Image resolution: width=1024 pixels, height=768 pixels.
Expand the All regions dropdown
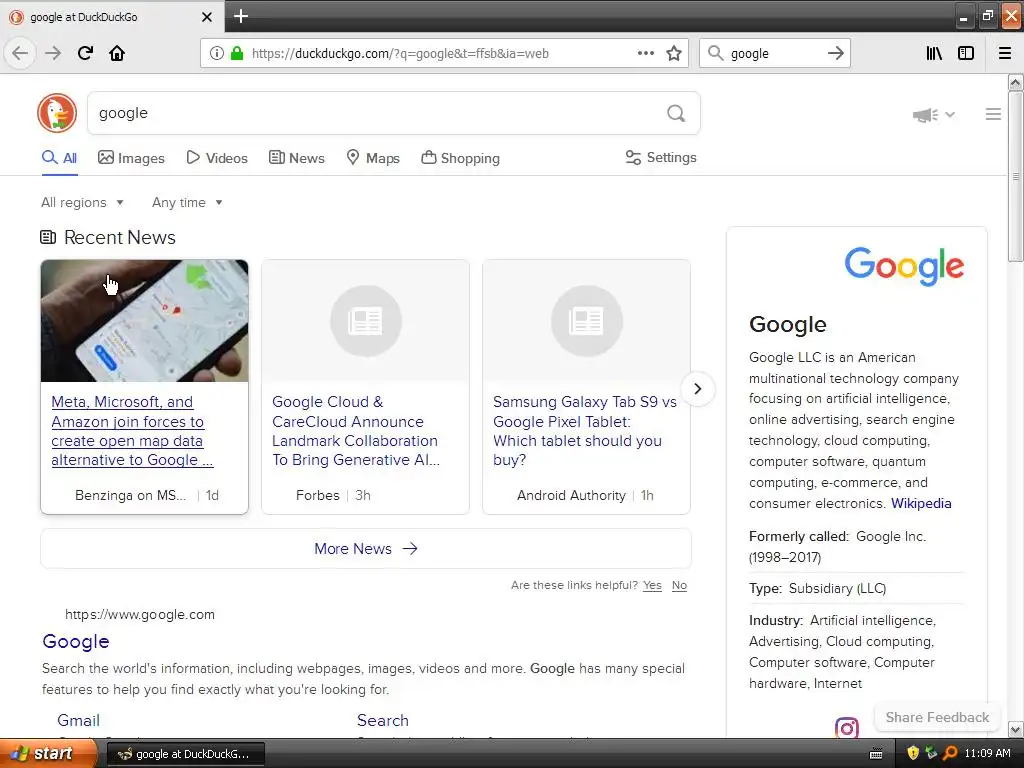click(82, 202)
